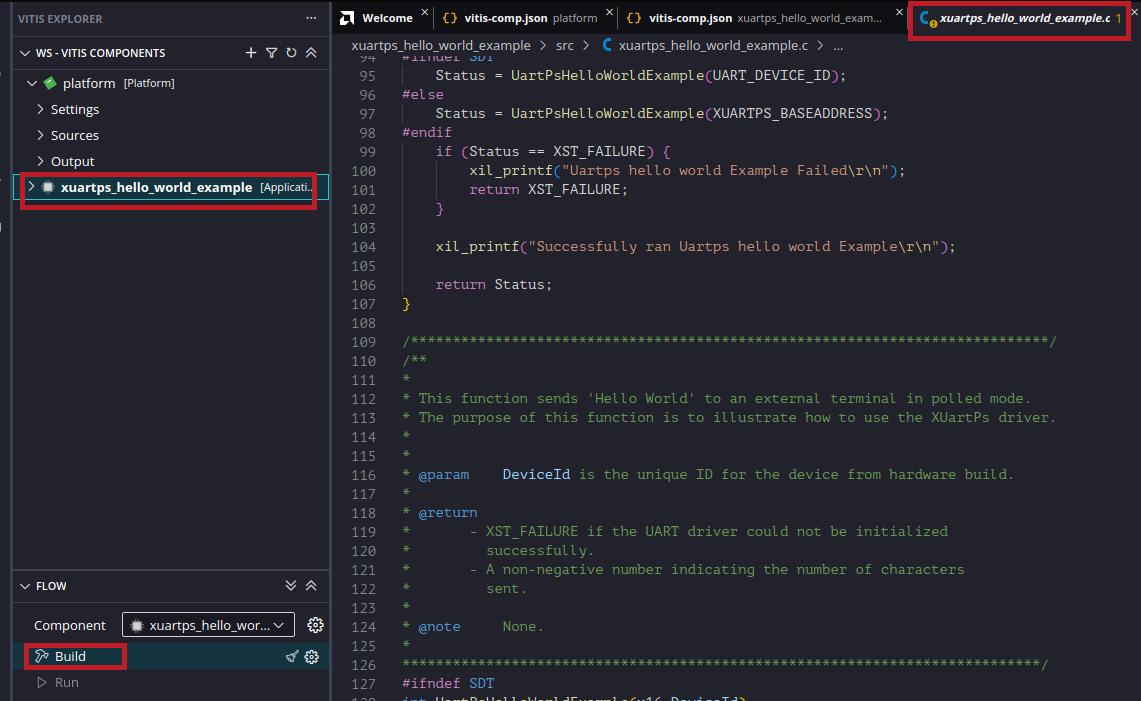Expand all sections in Flow panel
This screenshot has height=701, width=1141.
291,586
